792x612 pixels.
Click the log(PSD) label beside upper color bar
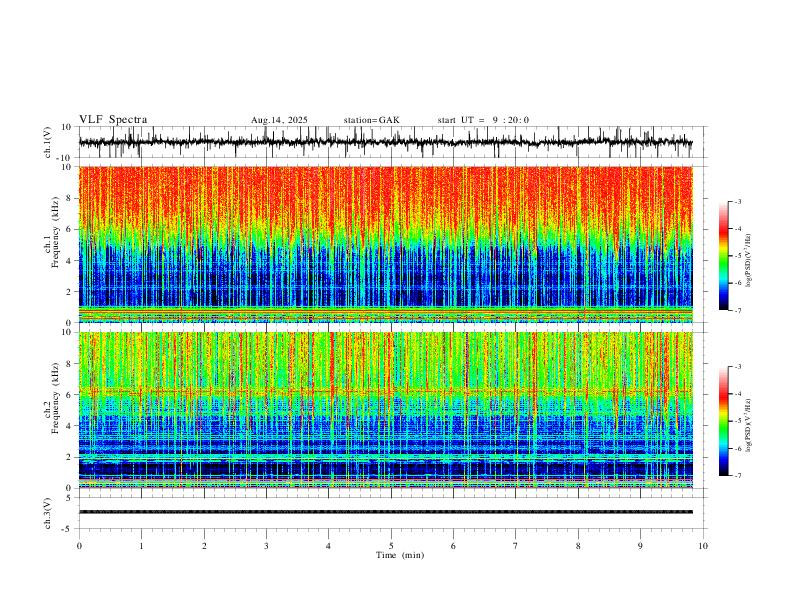(749, 260)
